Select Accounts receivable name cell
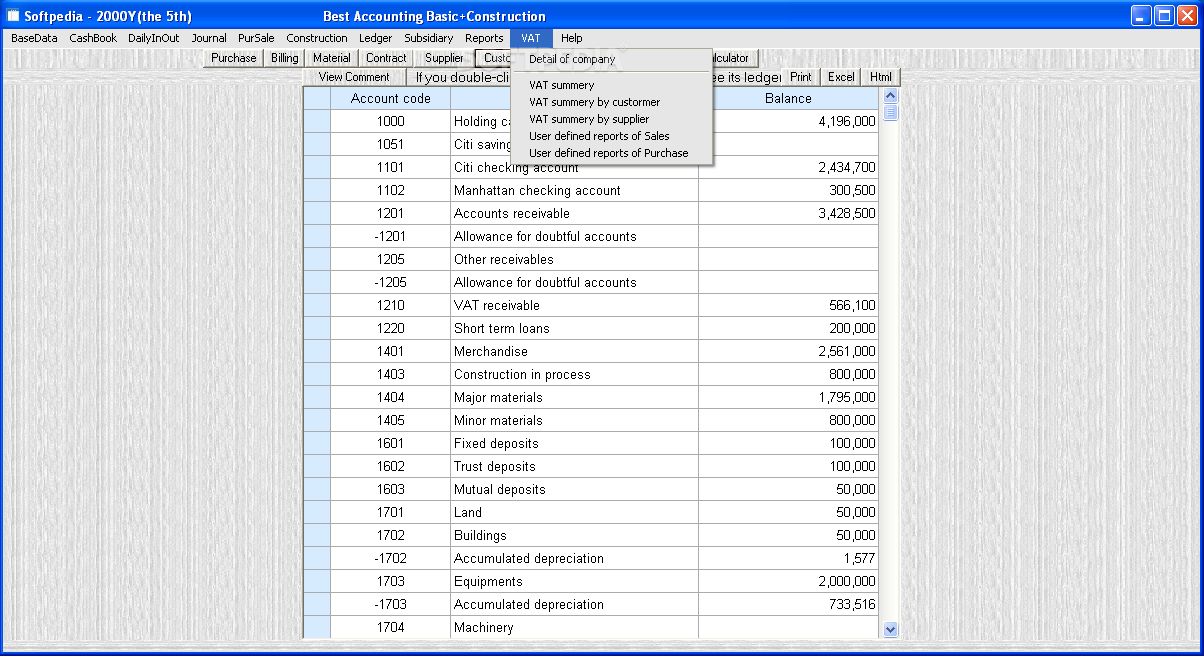Viewport: 1204px width, 656px height. click(575, 213)
